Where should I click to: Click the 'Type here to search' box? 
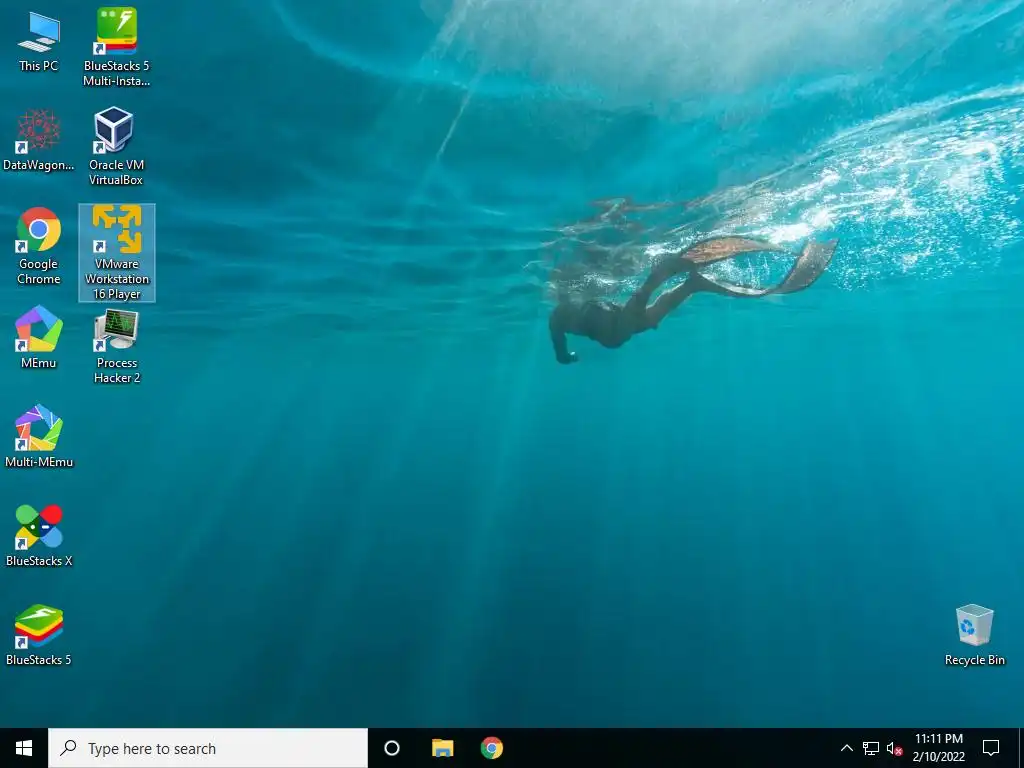[x=208, y=748]
